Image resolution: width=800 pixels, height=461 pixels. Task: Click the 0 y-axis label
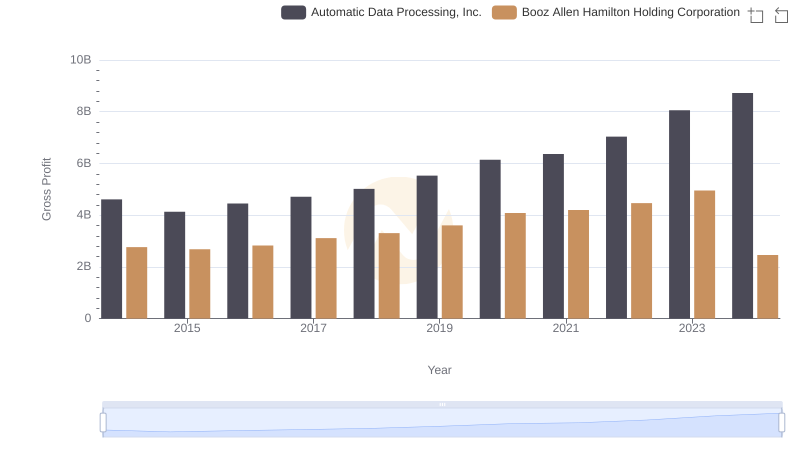pyautogui.click(x=88, y=318)
